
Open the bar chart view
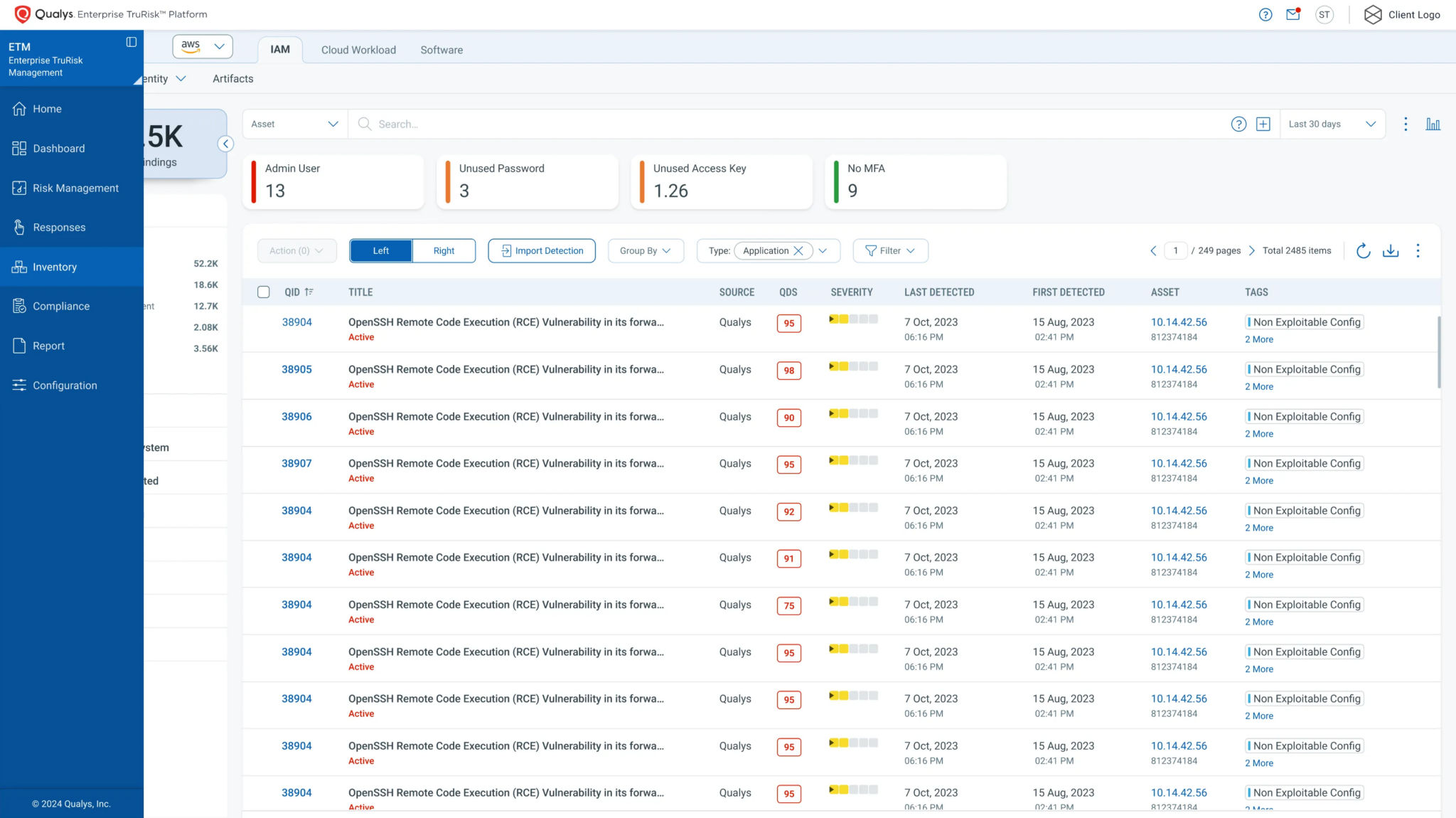pos(1434,123)
